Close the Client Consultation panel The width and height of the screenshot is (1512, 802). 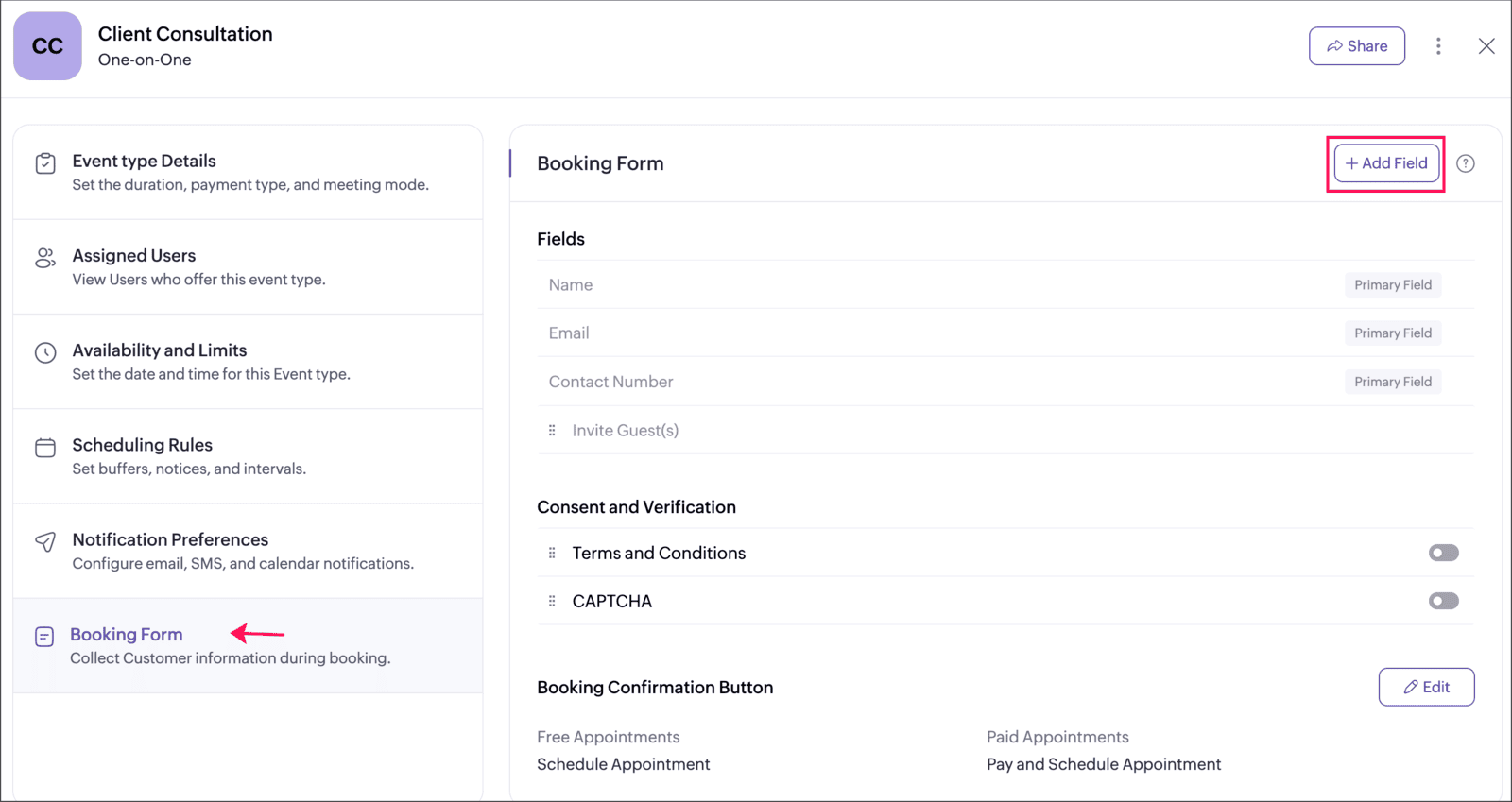click(1486, 46)
